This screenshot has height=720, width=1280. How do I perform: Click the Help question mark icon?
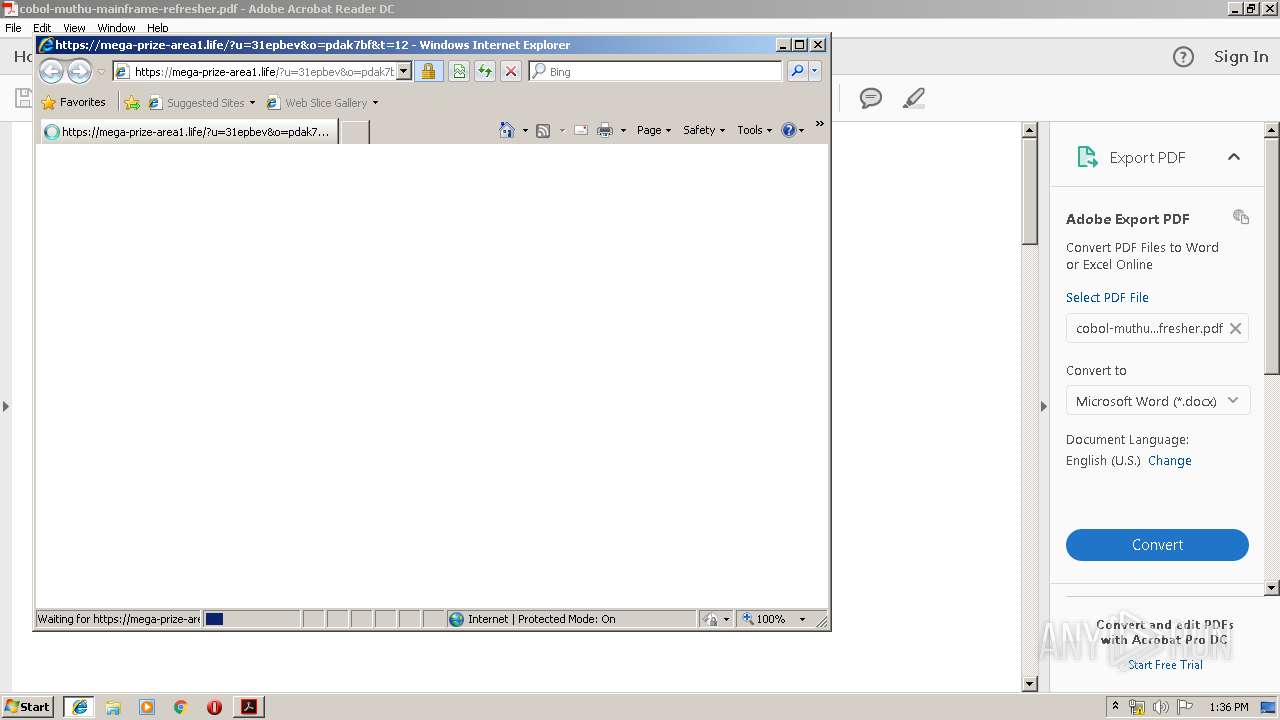click(788, 130)
